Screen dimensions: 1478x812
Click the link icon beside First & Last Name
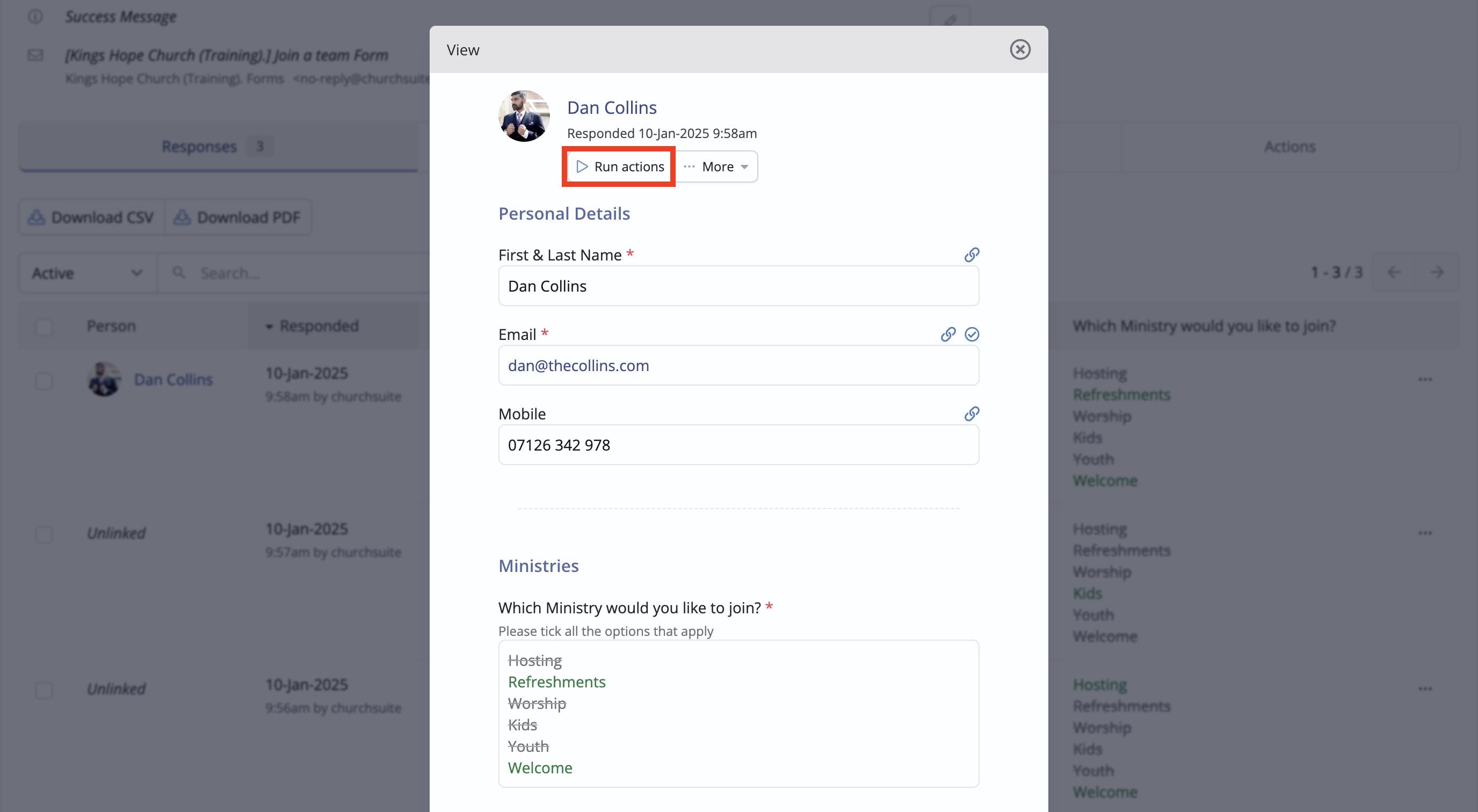(972, 254)
